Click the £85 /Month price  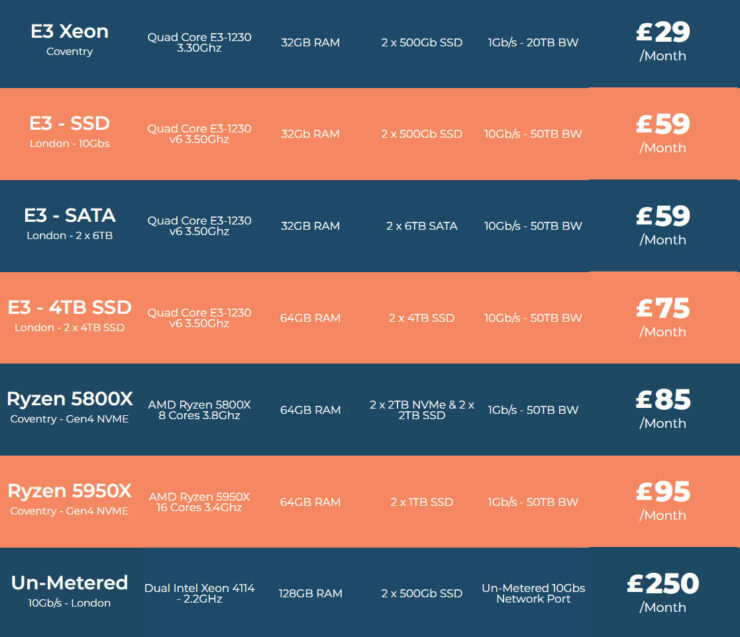pos(663,409)
